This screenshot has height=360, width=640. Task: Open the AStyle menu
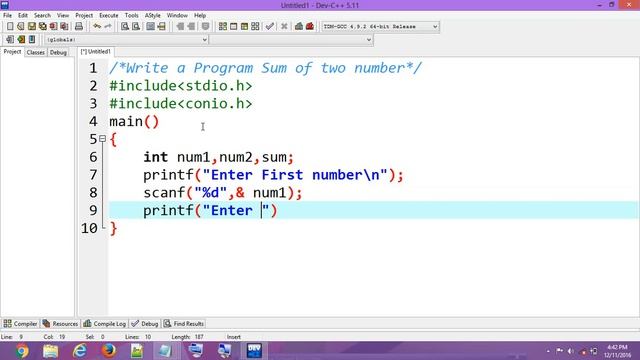153,16
